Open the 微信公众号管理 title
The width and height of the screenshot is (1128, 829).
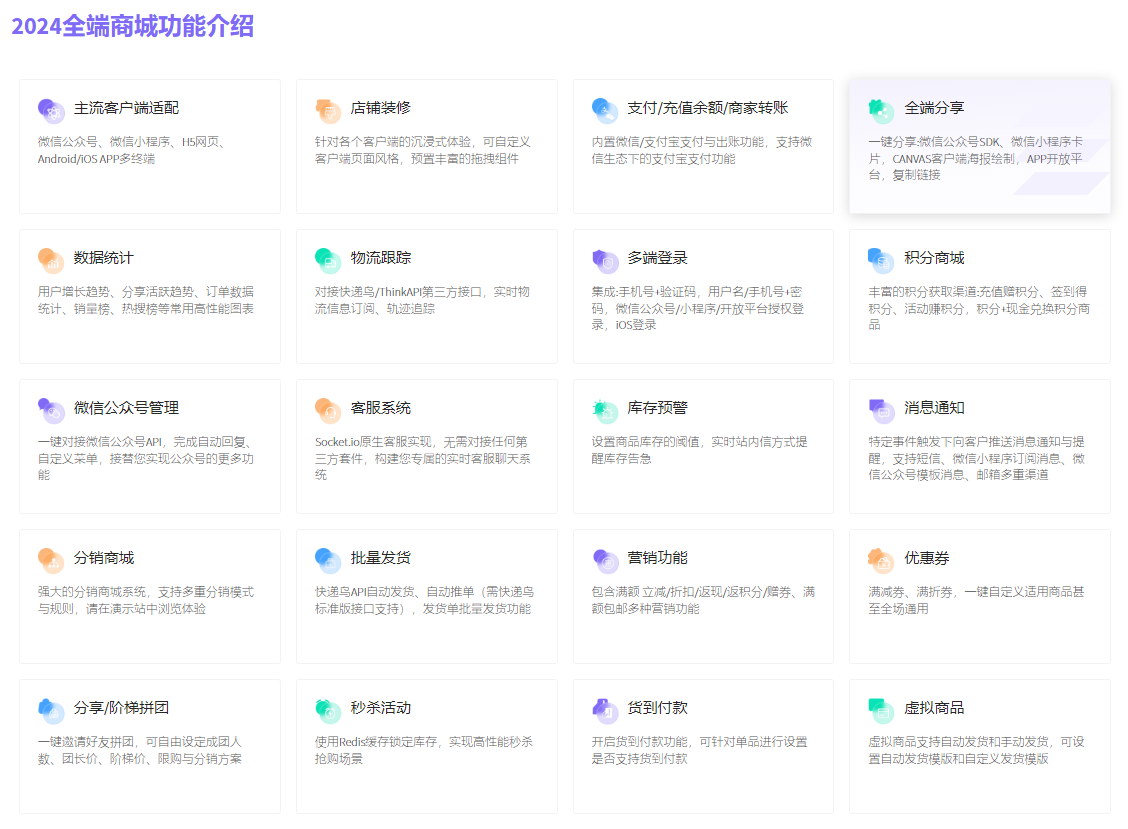pyautogui.click(x=126, y=408)
